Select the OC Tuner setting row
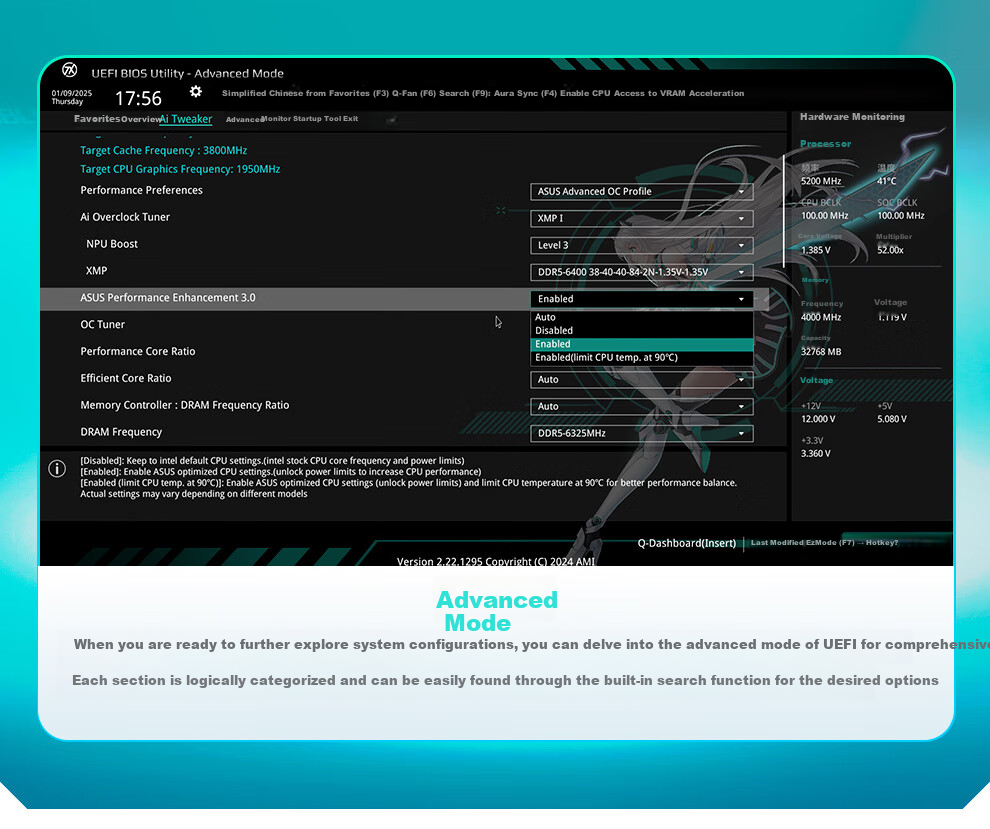The image size is (990, 829). point(404,325)
